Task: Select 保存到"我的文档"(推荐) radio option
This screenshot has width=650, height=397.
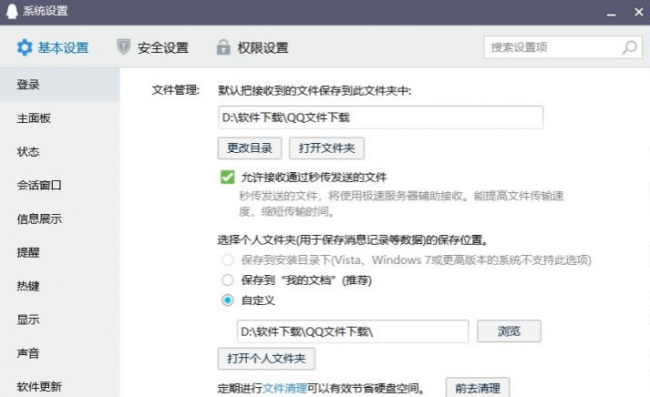Action: (x=228, y=280)
